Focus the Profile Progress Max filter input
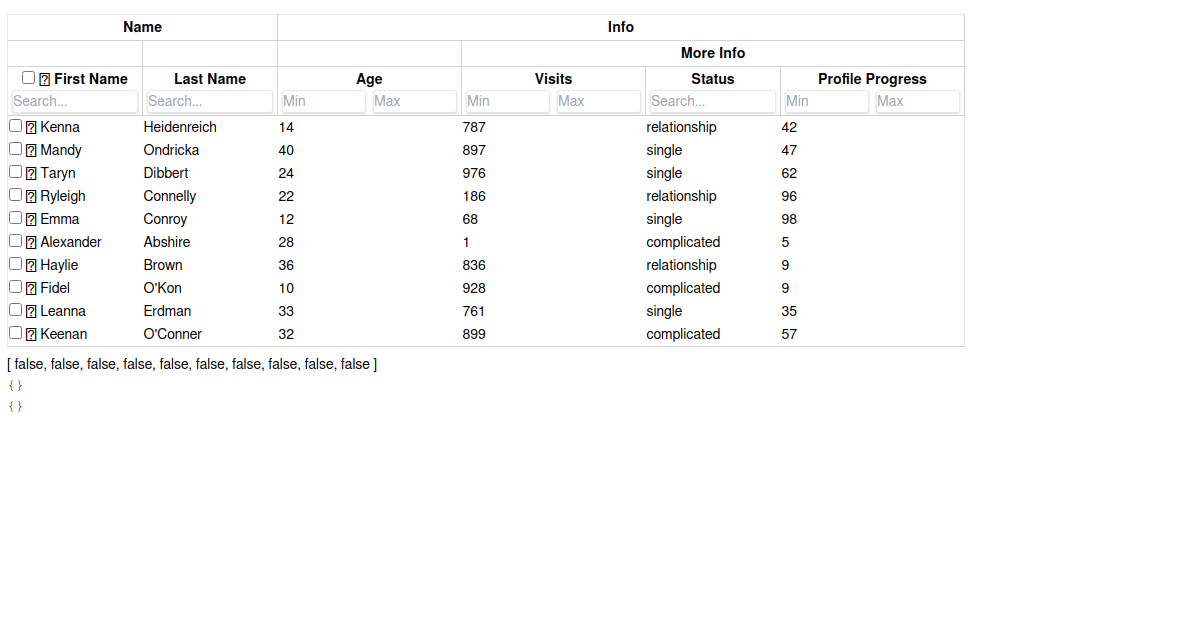 click(x=917, y=101)
